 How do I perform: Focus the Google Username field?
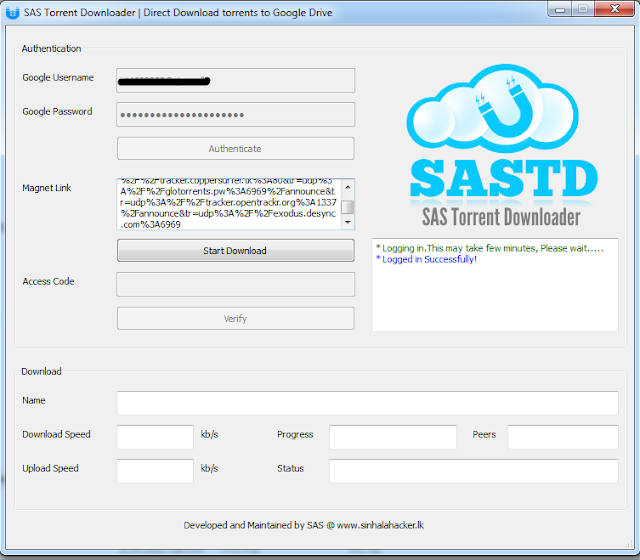(235, 80)
